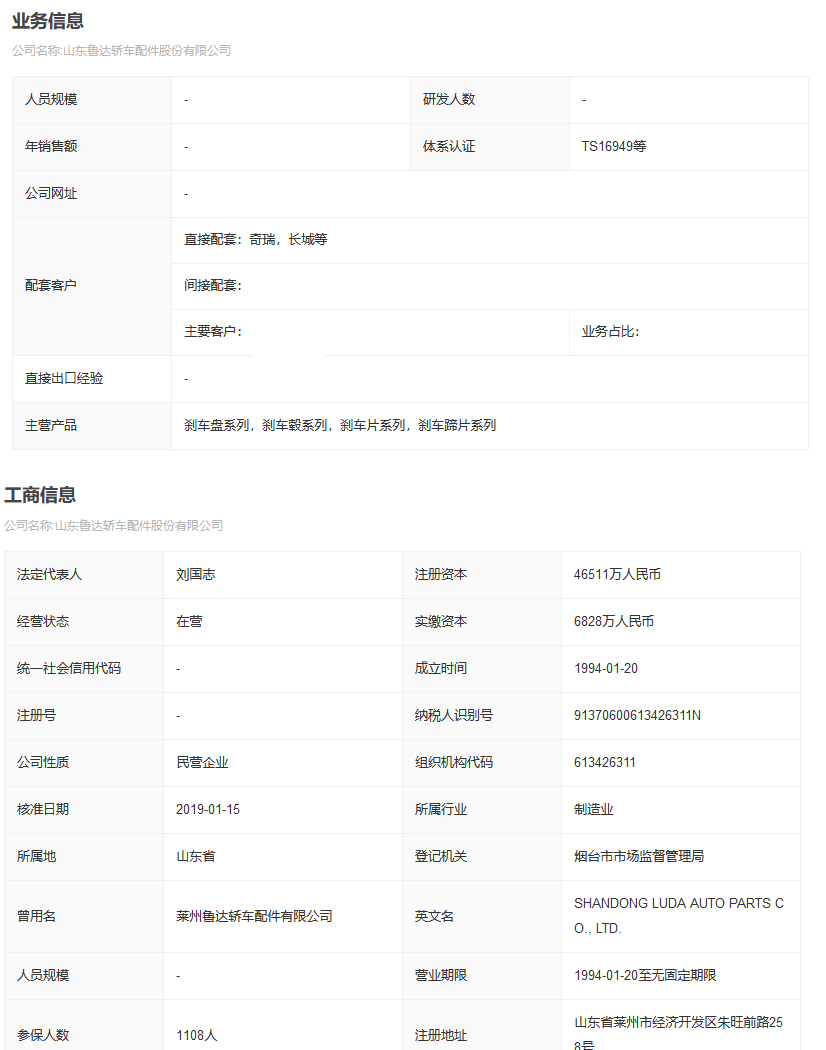Viewport: 826px width, 1050px height.
Task: Click the 注册资本 label
Action: point(441,575)
